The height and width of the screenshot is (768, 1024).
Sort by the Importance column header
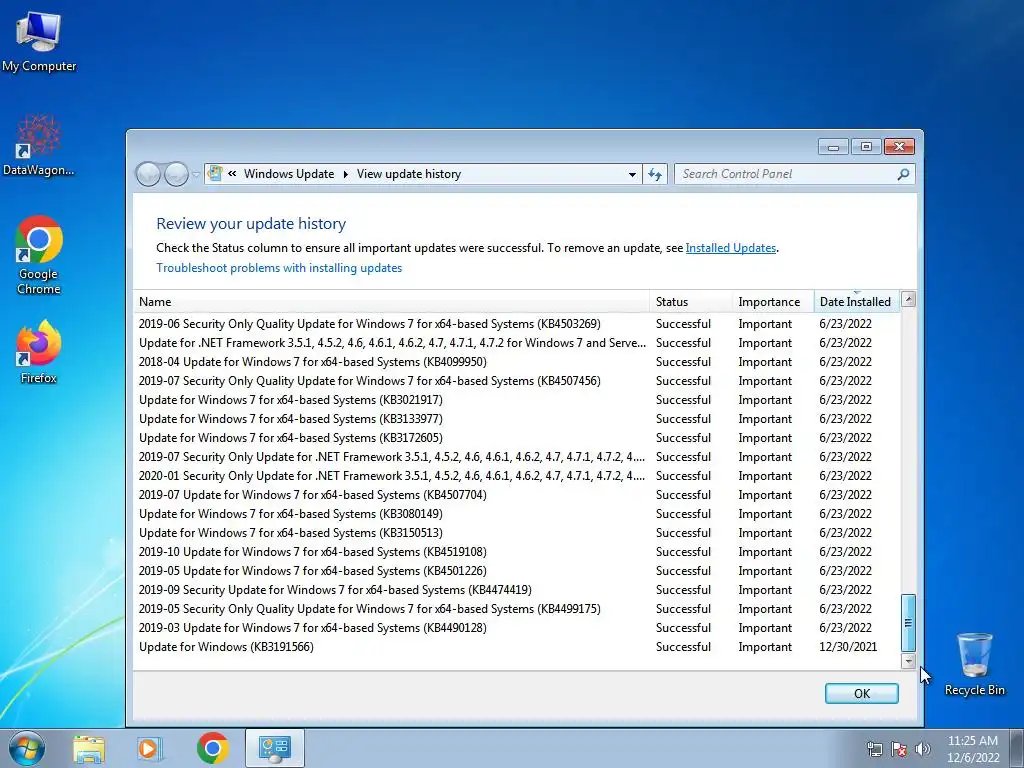(773, 302)
